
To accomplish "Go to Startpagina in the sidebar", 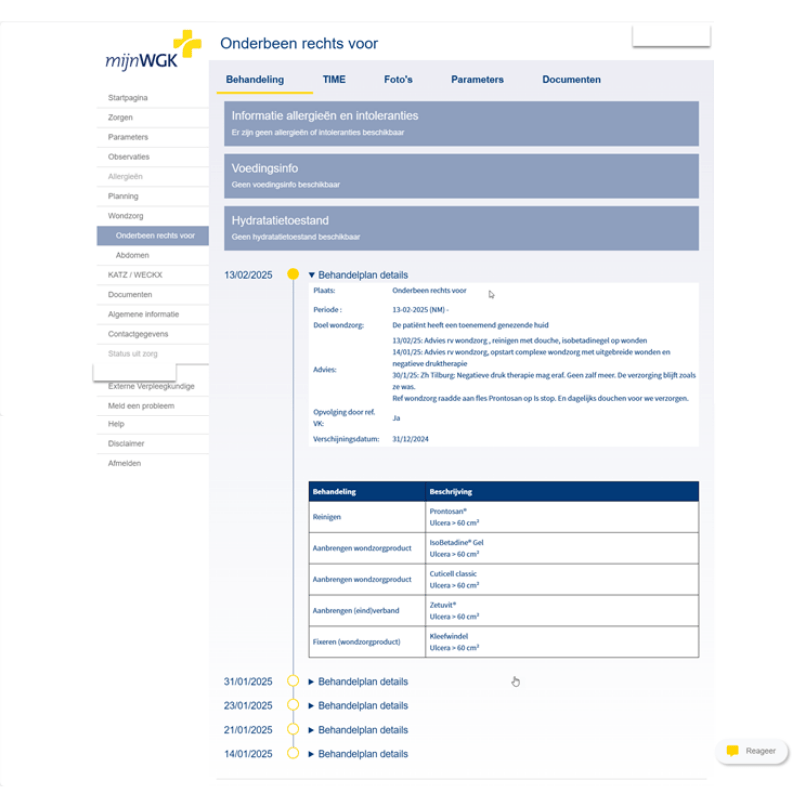I will click(x=153, y=97).
